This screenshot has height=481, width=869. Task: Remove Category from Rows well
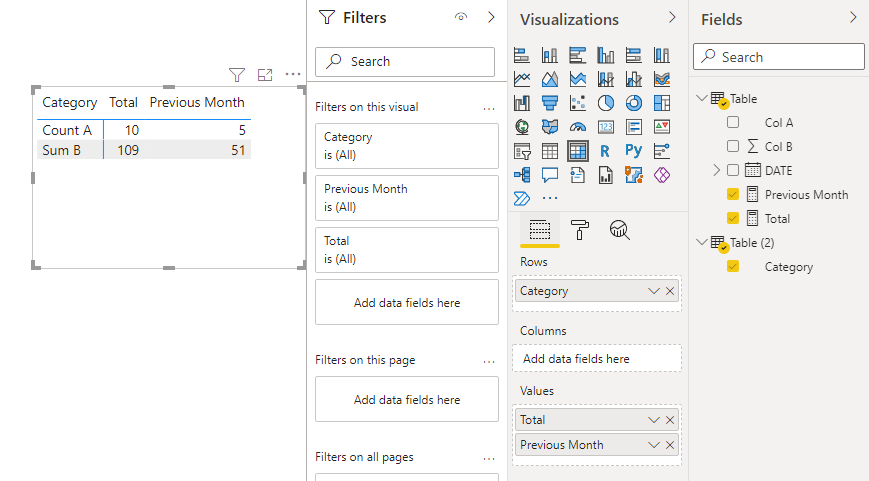(x=670, y=291)
